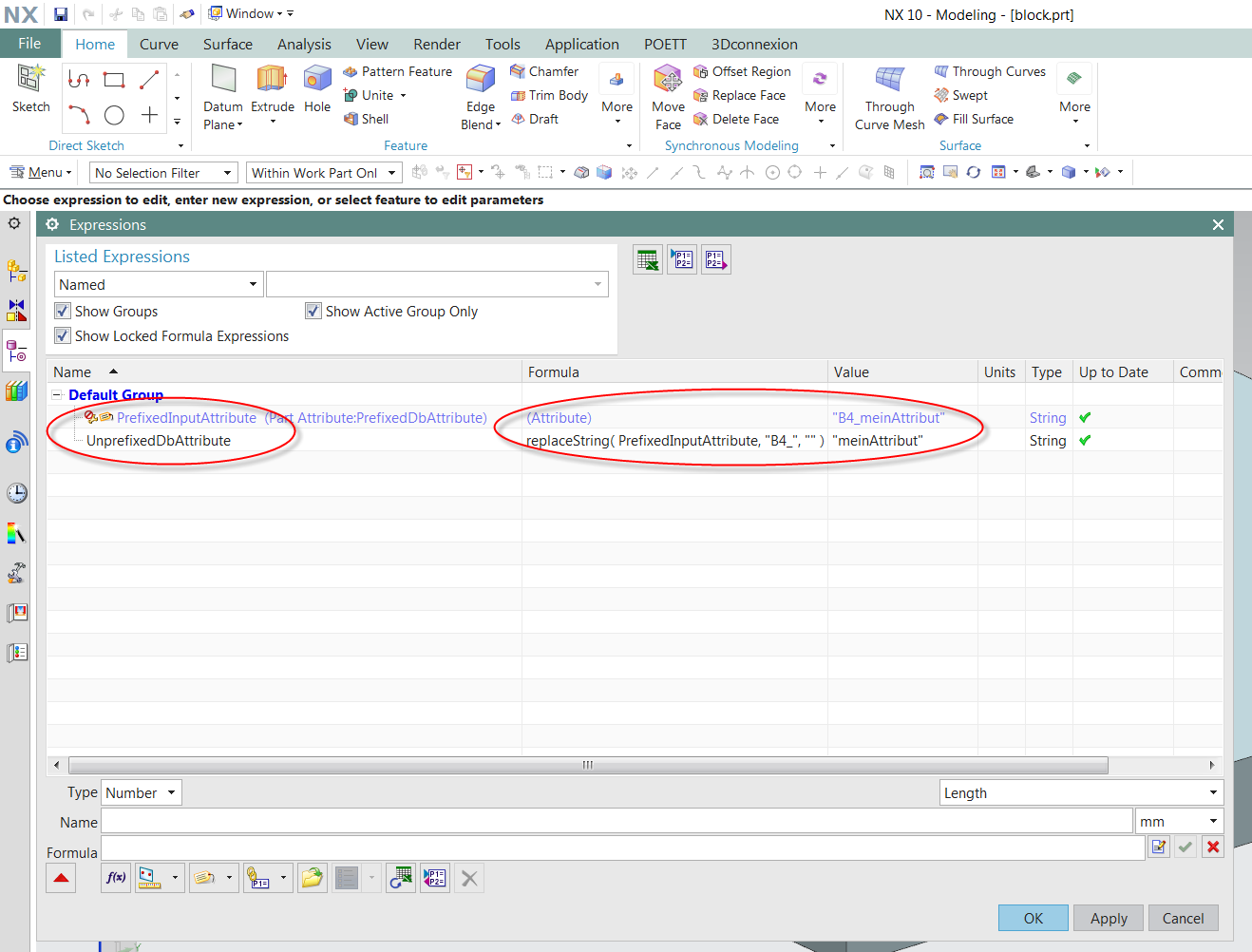
Task: Collapse the Default Group tree node
Action: pos(57,395)
